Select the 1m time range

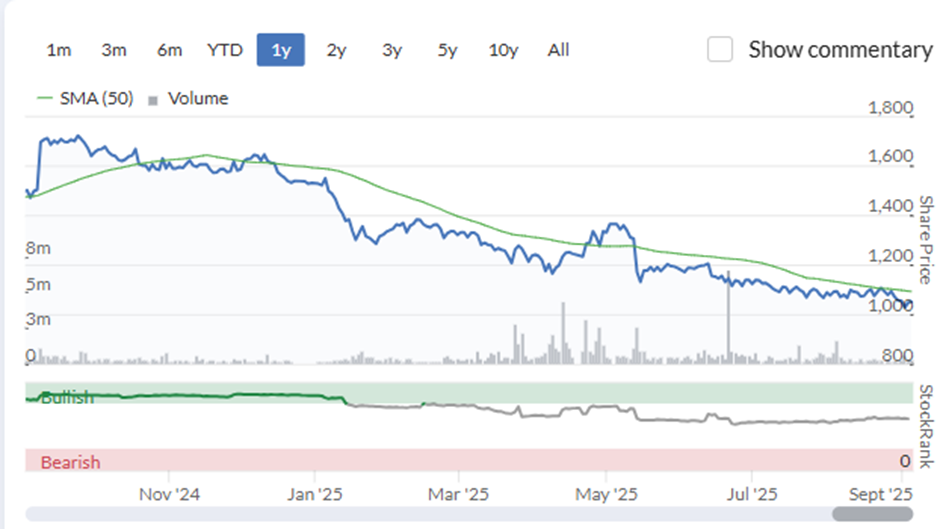tap(59, 50)
